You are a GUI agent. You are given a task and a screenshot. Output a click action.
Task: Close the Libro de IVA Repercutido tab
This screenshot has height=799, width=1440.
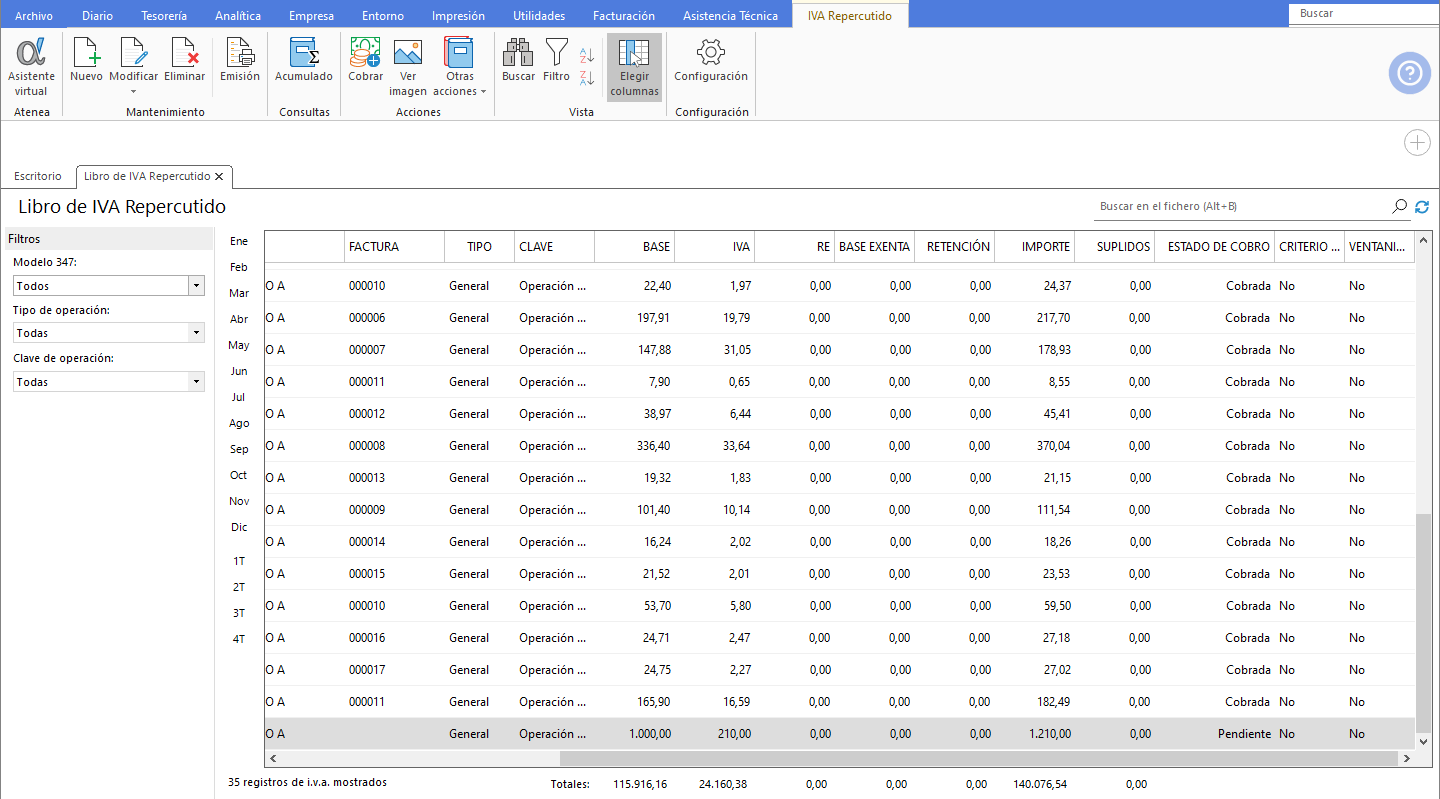pyautogui.click(x=219, y=176)
